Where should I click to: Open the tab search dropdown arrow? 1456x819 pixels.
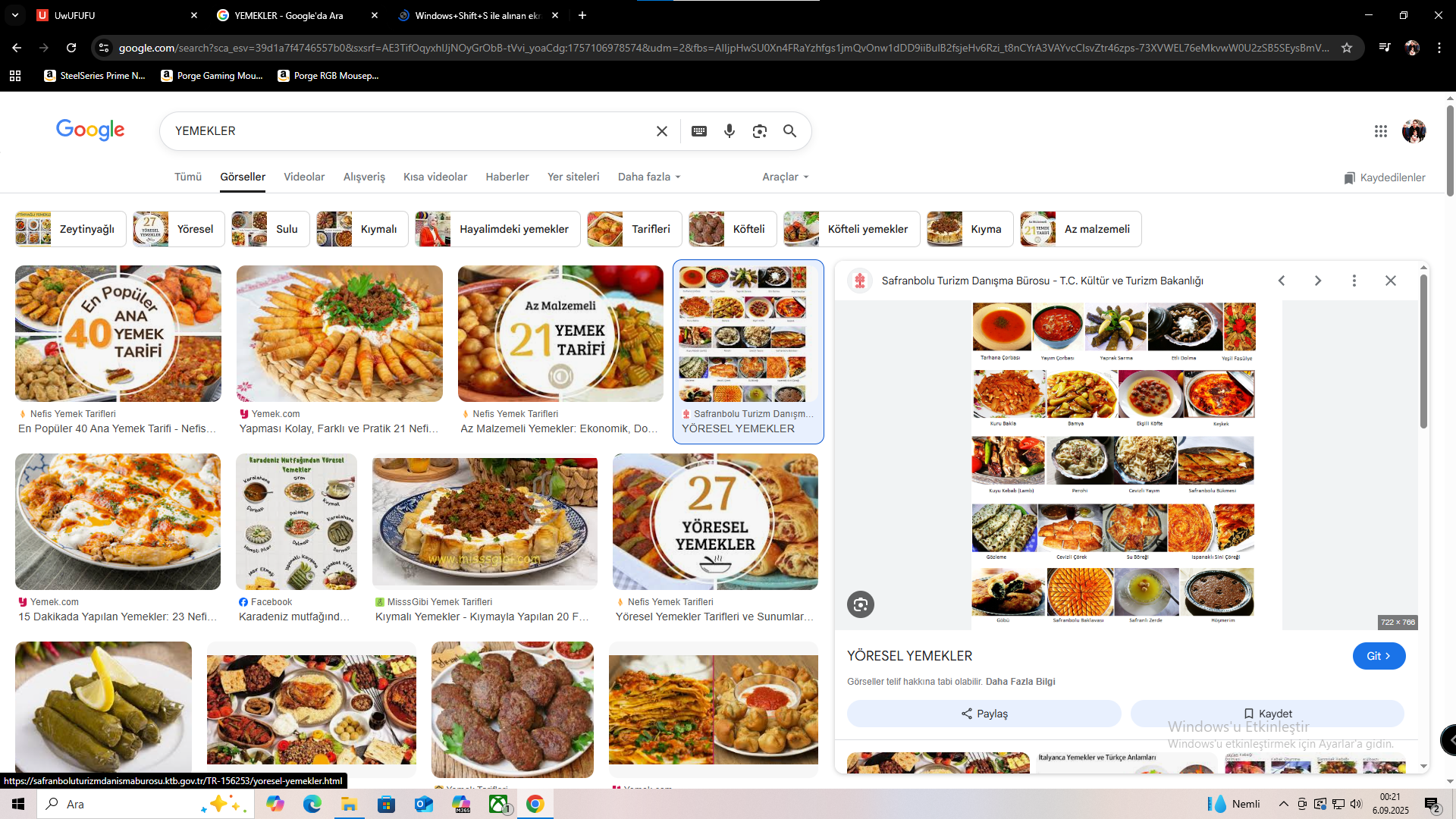[x=15, y=15]
